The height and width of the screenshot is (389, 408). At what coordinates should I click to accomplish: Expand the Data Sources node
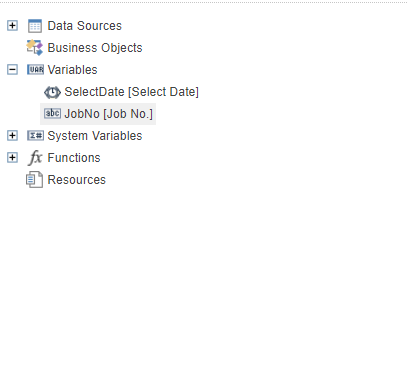(12, 26)
